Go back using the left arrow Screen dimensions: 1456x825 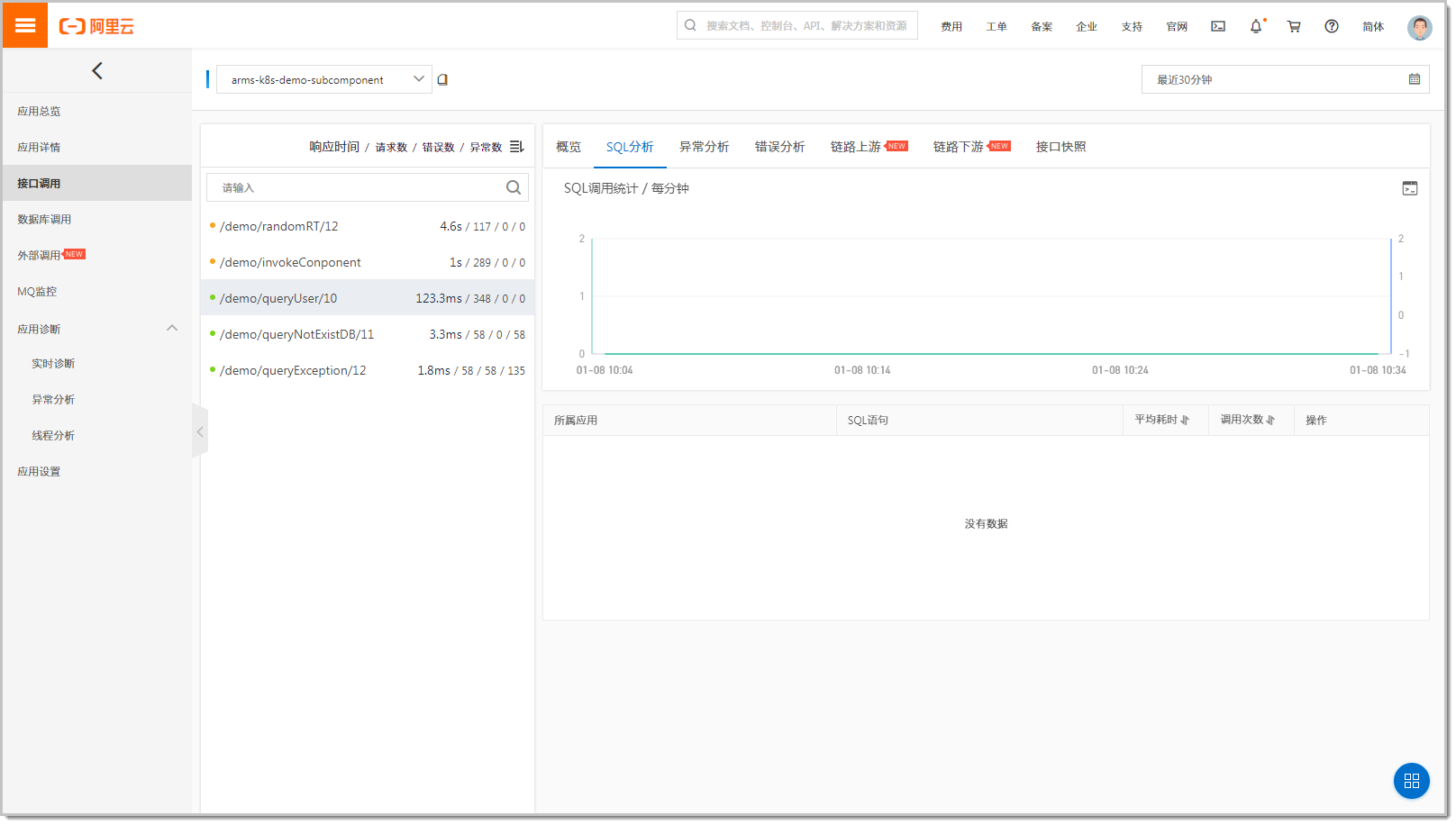coord(97,70)
